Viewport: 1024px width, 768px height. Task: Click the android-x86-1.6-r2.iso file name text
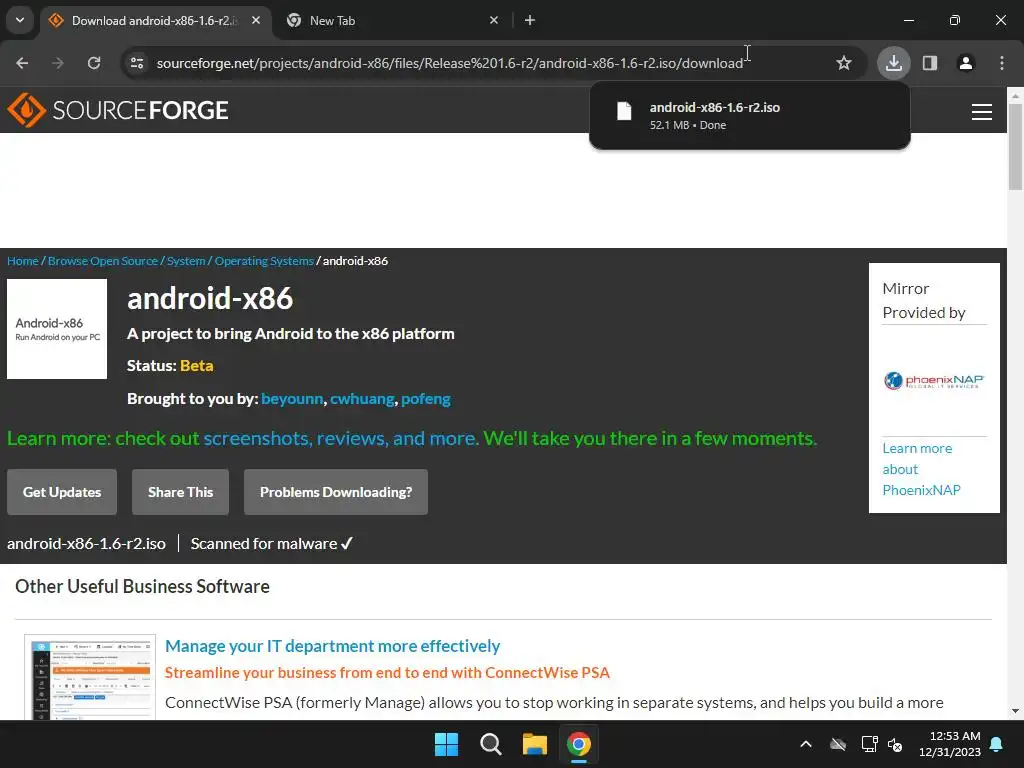pyautogui.click(x=86, y=543)
